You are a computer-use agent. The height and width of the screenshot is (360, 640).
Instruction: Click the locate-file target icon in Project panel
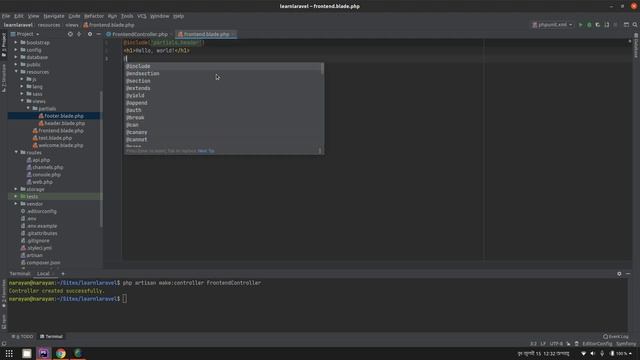(70, 34)
